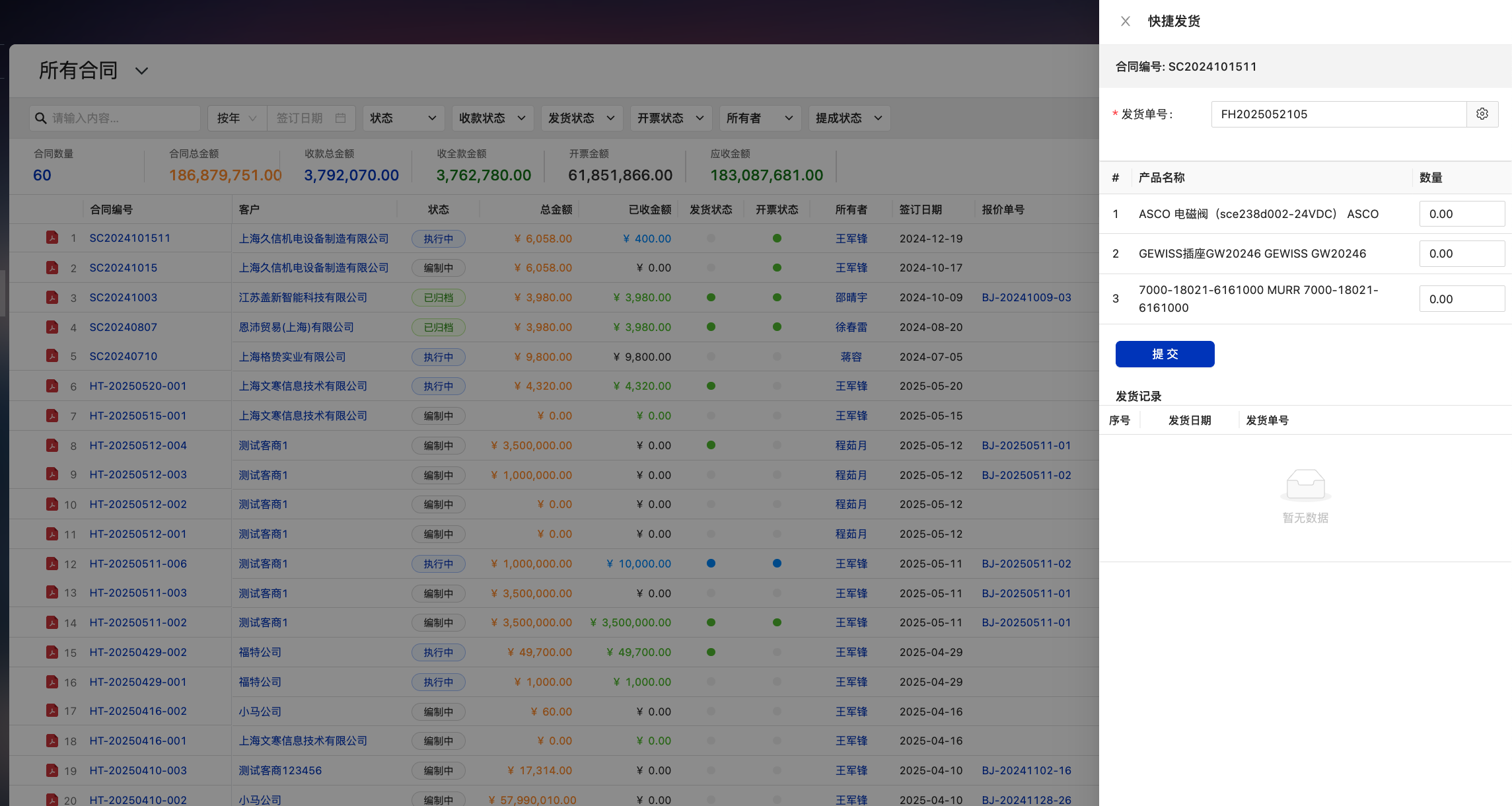
Task: Open PDF icon for HT-20250429-001 row
Action: point(52,681)
